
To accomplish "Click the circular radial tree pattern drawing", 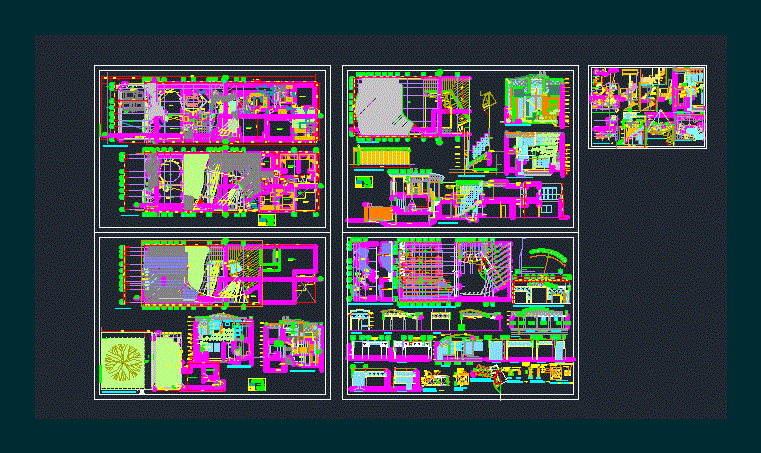I will (123, 362).
